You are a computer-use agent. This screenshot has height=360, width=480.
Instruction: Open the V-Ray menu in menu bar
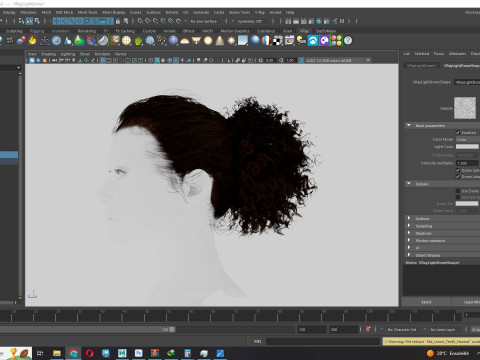pyautogui.click(x=260, y=12)
